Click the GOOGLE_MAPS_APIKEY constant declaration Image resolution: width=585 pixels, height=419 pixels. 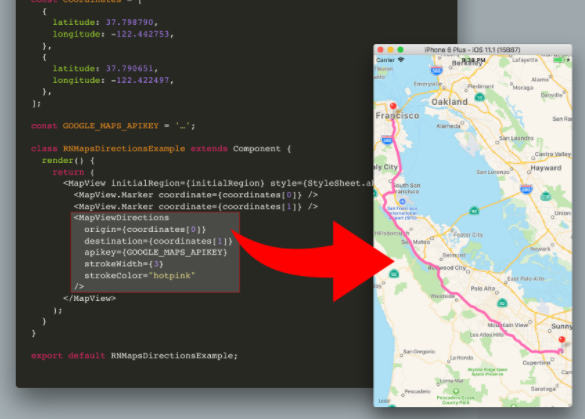tap(113, 126)
